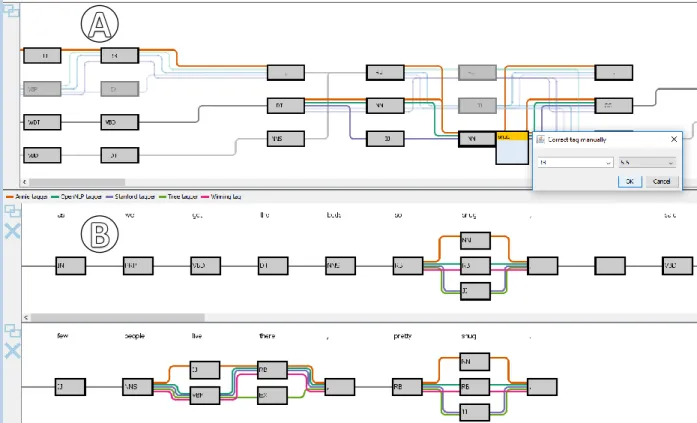
Task: Click the word 'there' in lower sentence
Action: (267, 336)
